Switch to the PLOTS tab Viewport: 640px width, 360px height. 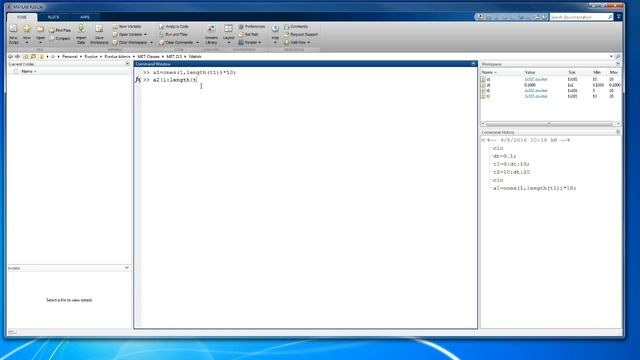(53, 17)
